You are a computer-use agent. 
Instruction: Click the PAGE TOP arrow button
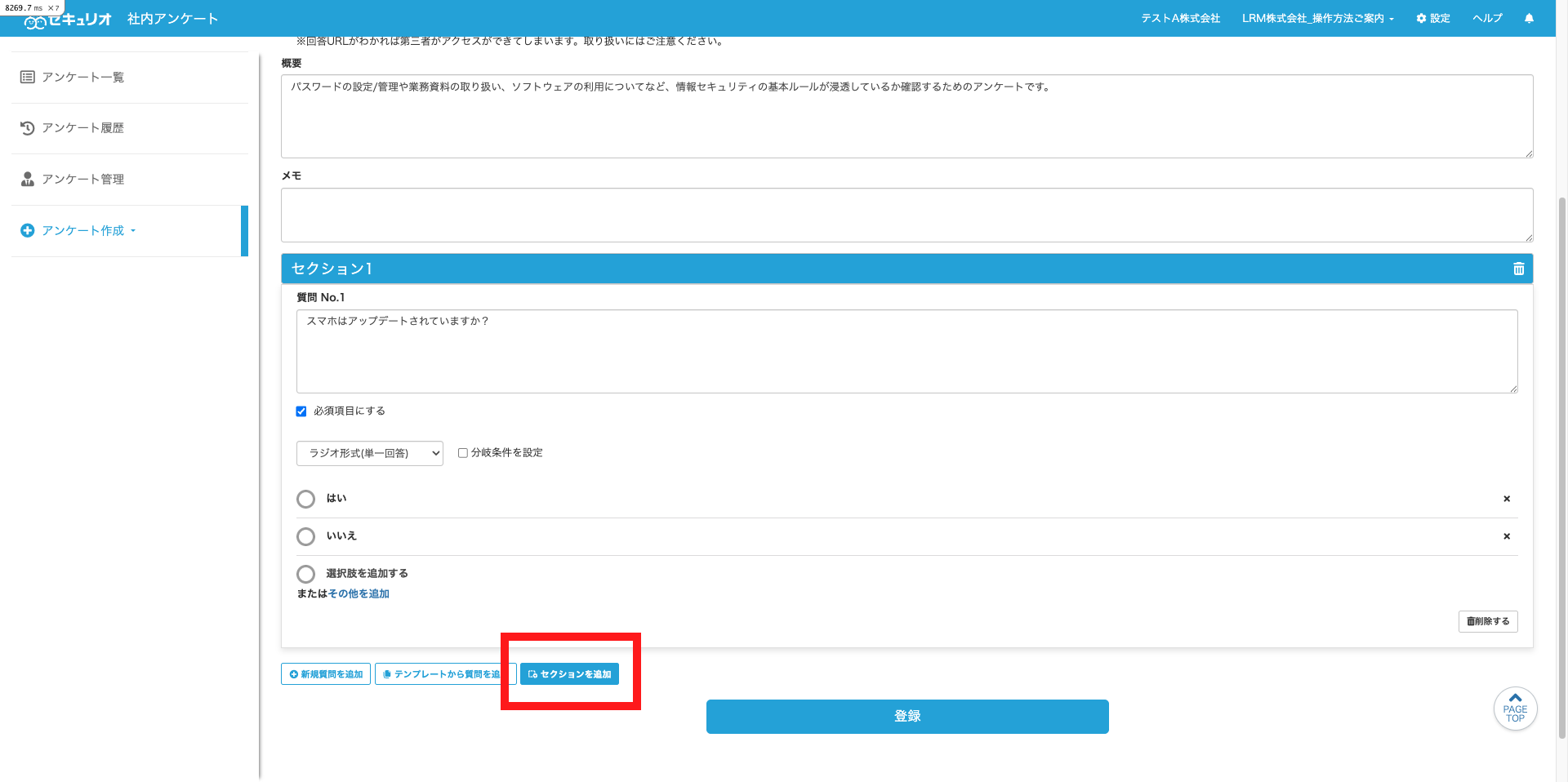tap(1515, 709)
